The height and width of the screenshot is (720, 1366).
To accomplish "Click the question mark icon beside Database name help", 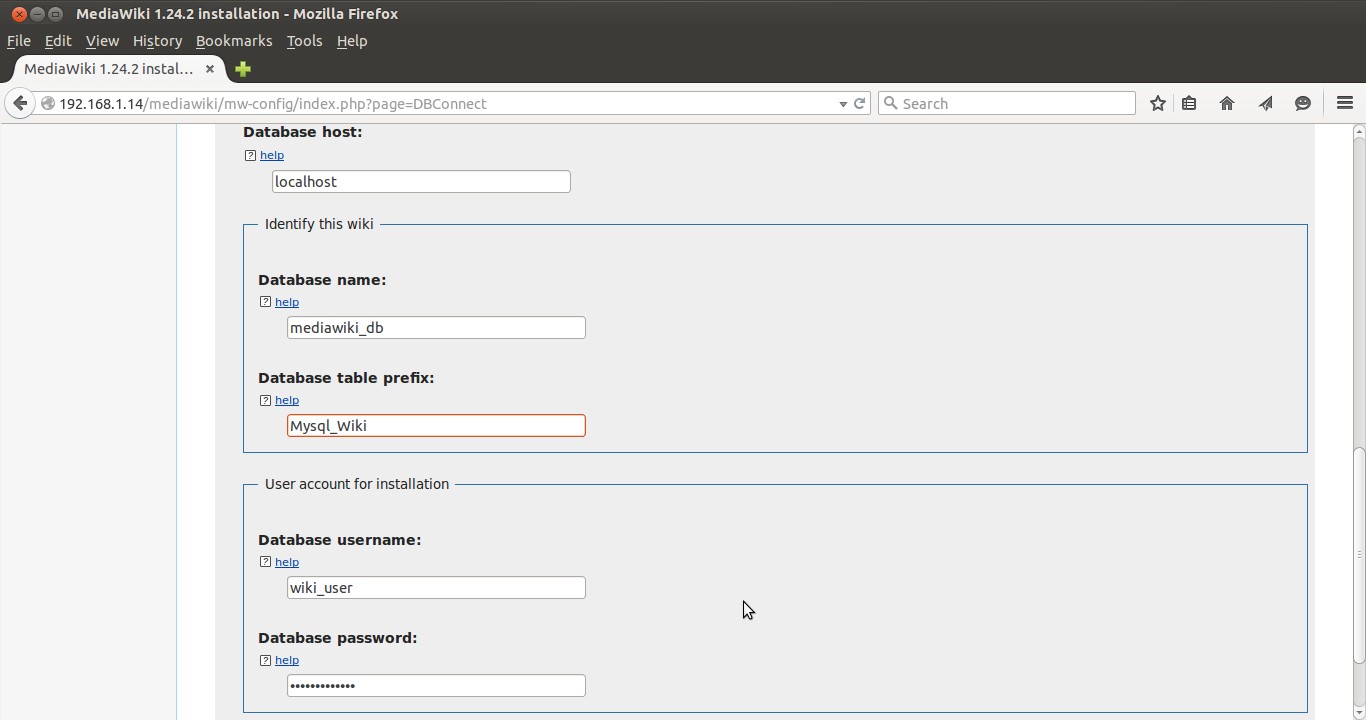I will tap(265, 301).
